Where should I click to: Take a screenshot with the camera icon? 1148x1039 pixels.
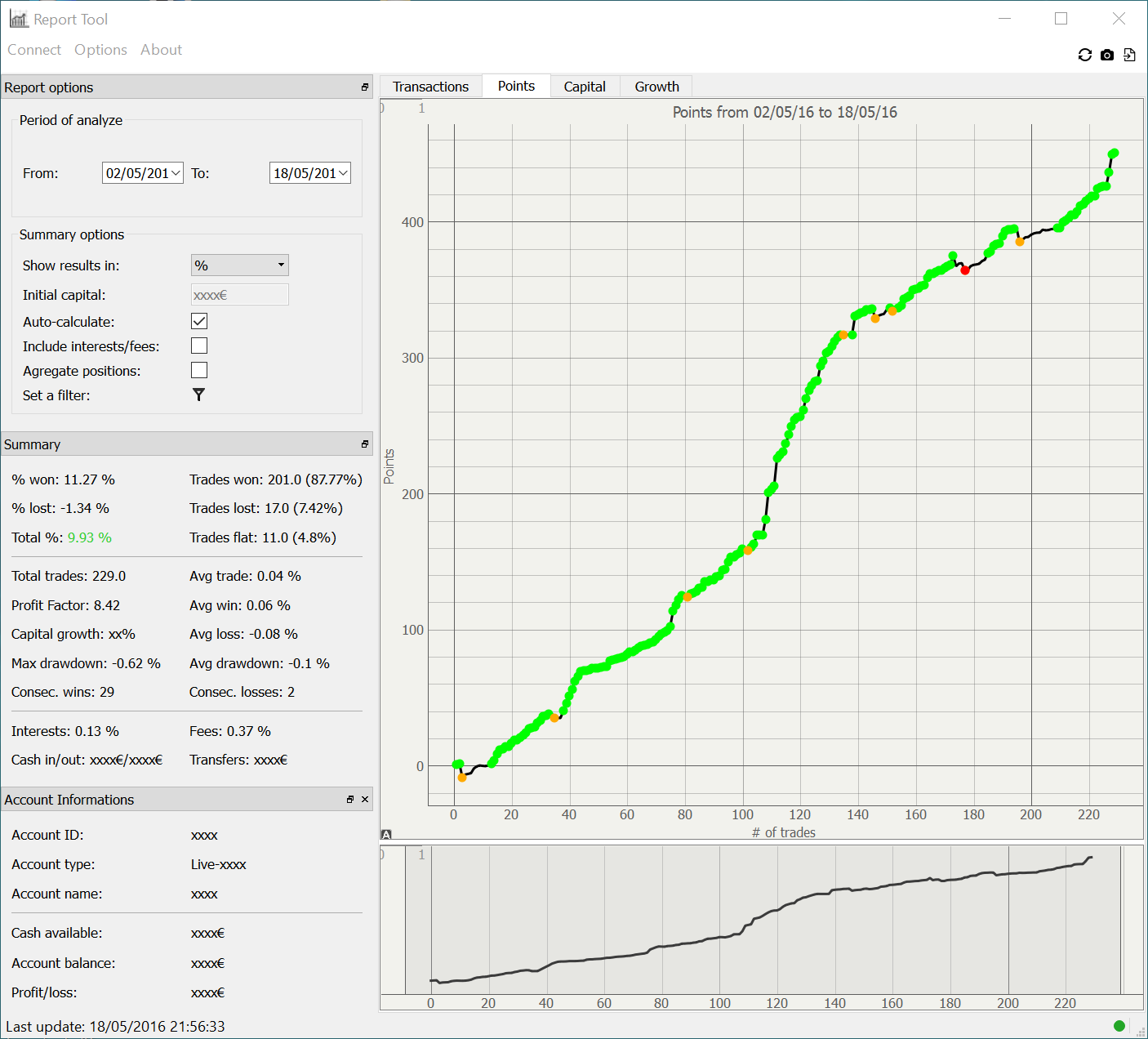click(x=1107, y=55)
